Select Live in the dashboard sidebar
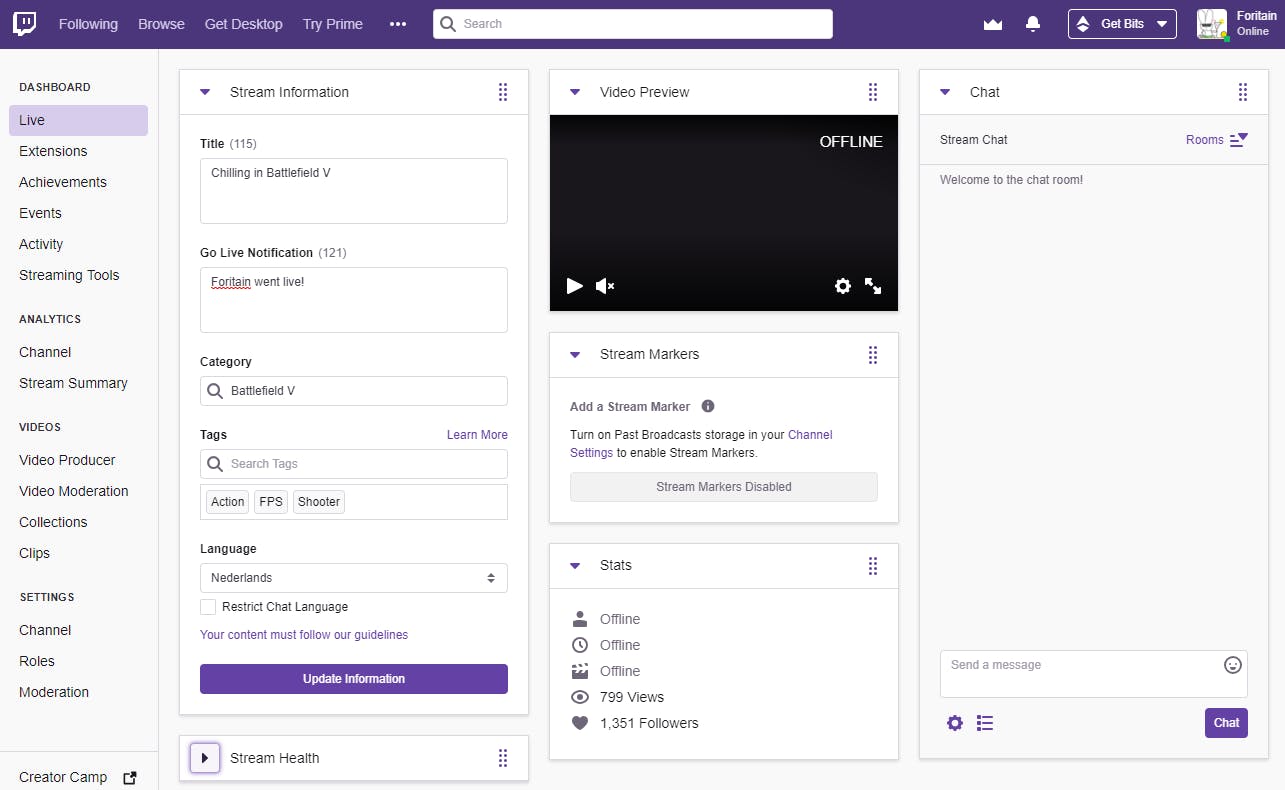Image resolution: width=1285 pixels, height=790 pixels. click(x=78, y=120)
